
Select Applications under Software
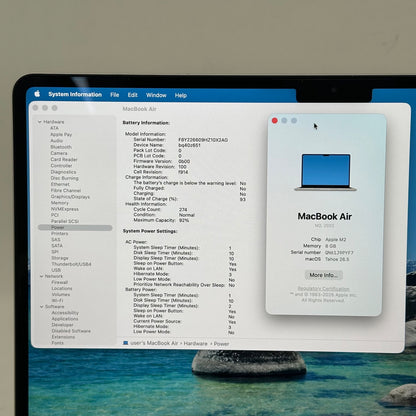(x=65, y=319)
